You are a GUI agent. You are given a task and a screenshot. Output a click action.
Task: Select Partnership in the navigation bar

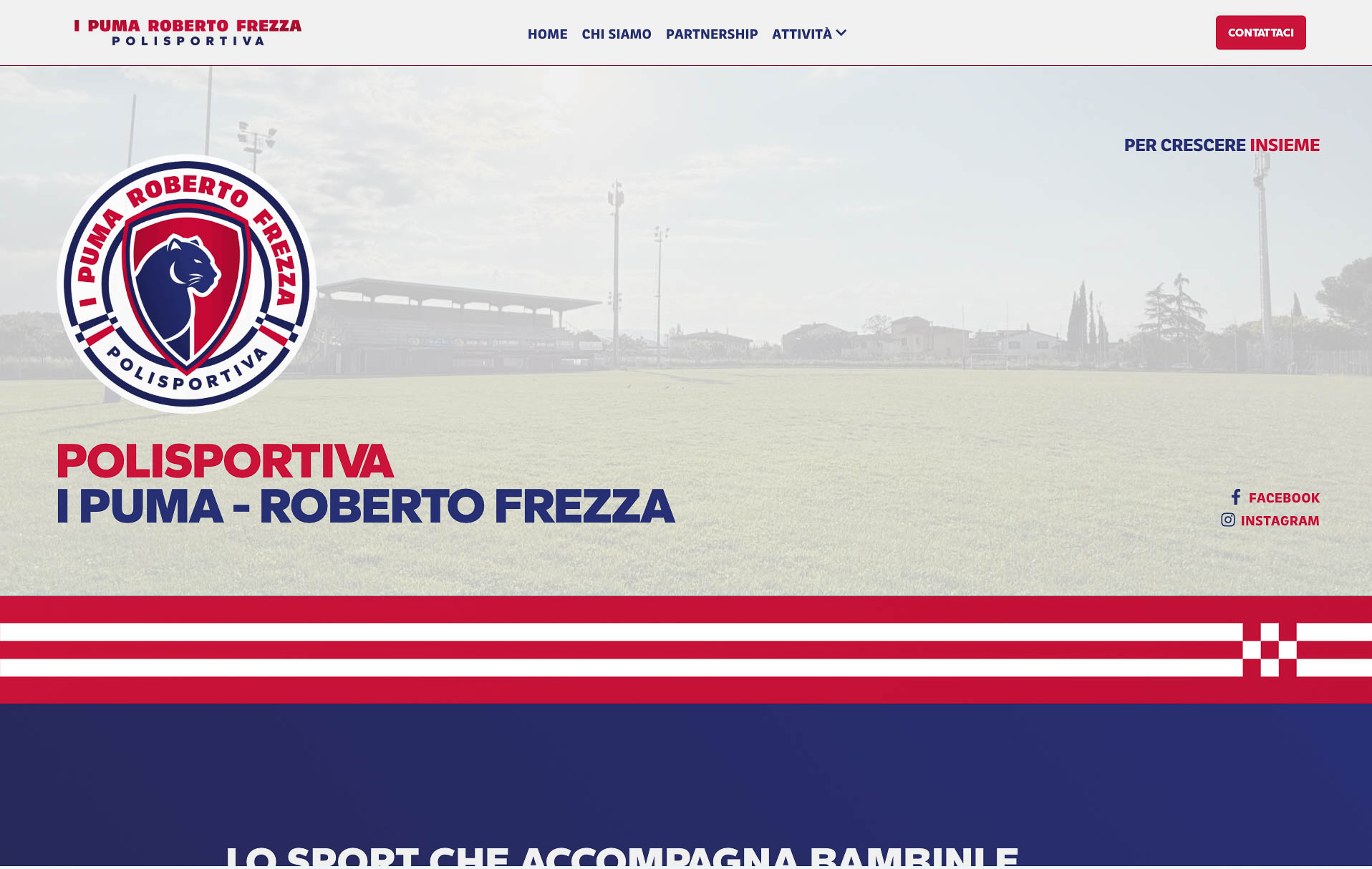[712, 34]
